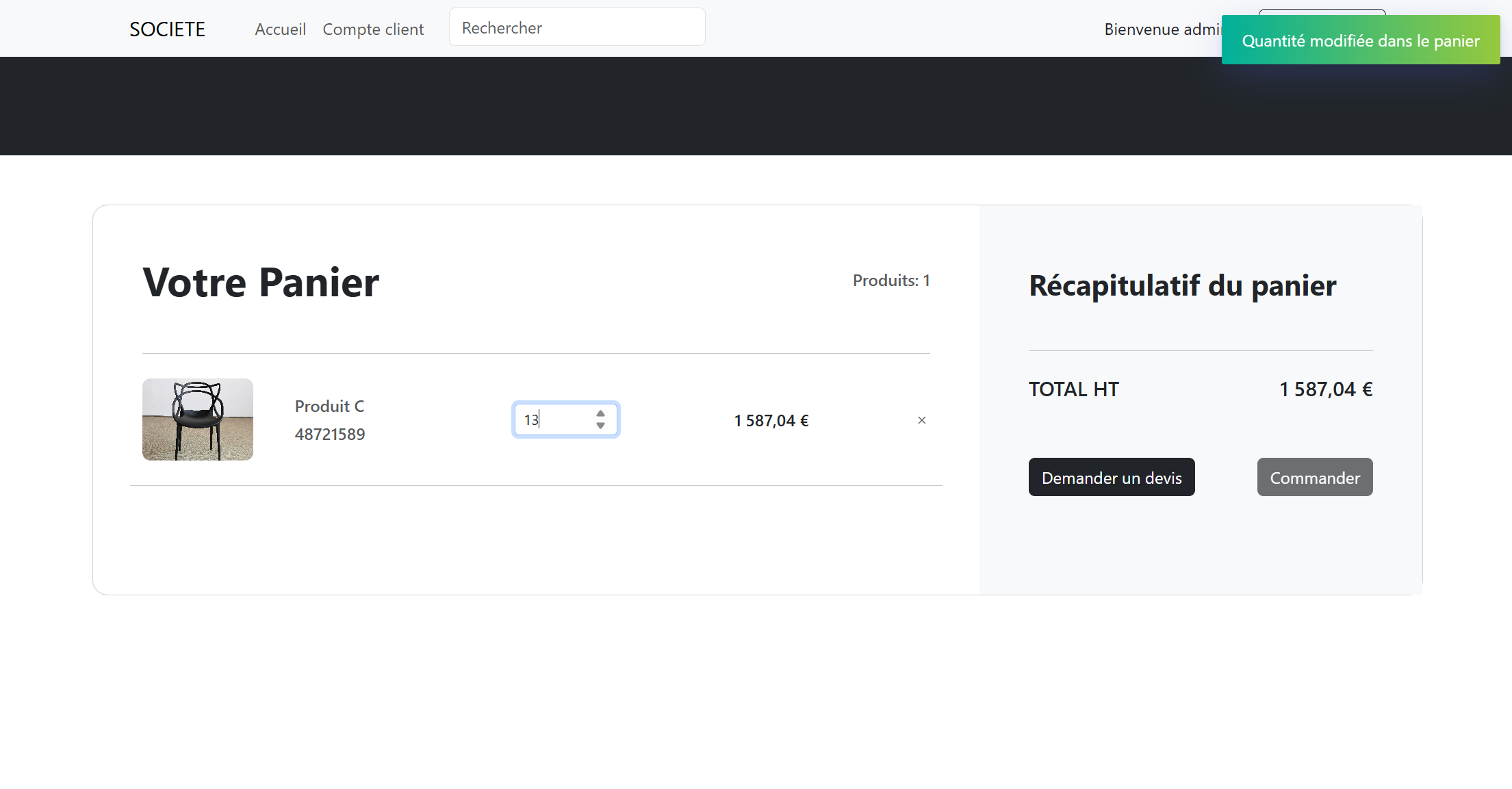The height and width of the screenshot is (789, 1512).
Task: Remove Produit C with the X icon
Action: coord(921,420)
